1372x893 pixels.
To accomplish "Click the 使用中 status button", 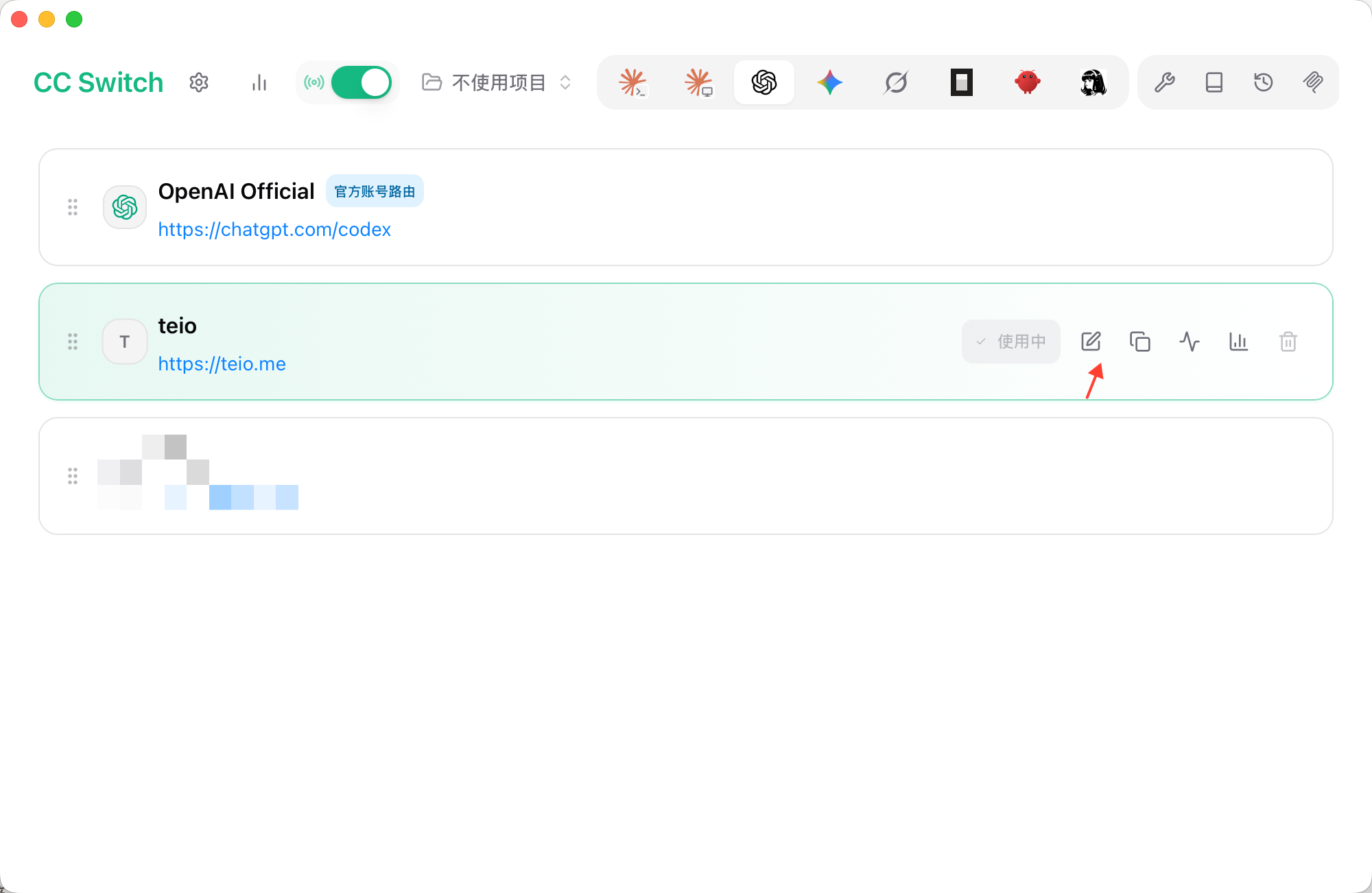I will [x=1011, y=342].
